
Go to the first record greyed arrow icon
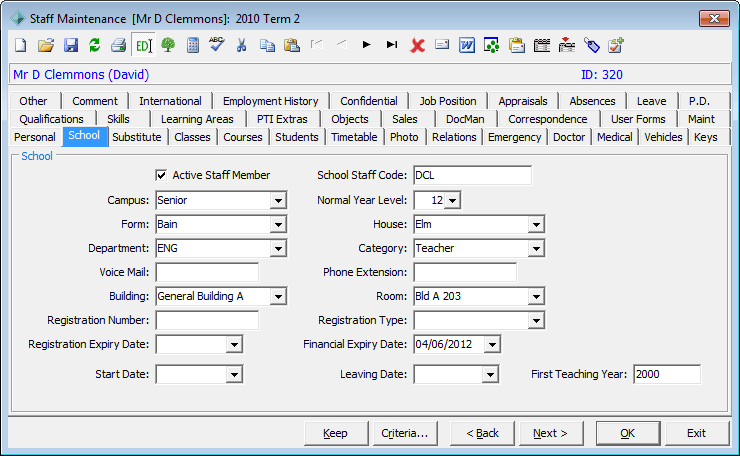coord(317,45)
